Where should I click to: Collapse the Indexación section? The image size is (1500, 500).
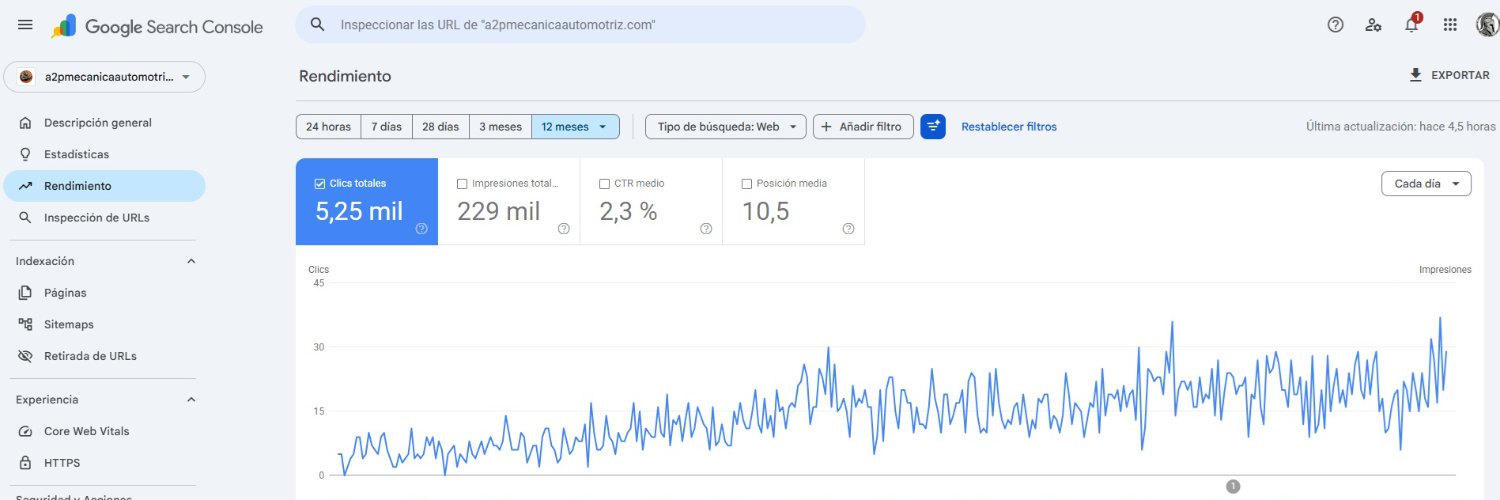191,261
